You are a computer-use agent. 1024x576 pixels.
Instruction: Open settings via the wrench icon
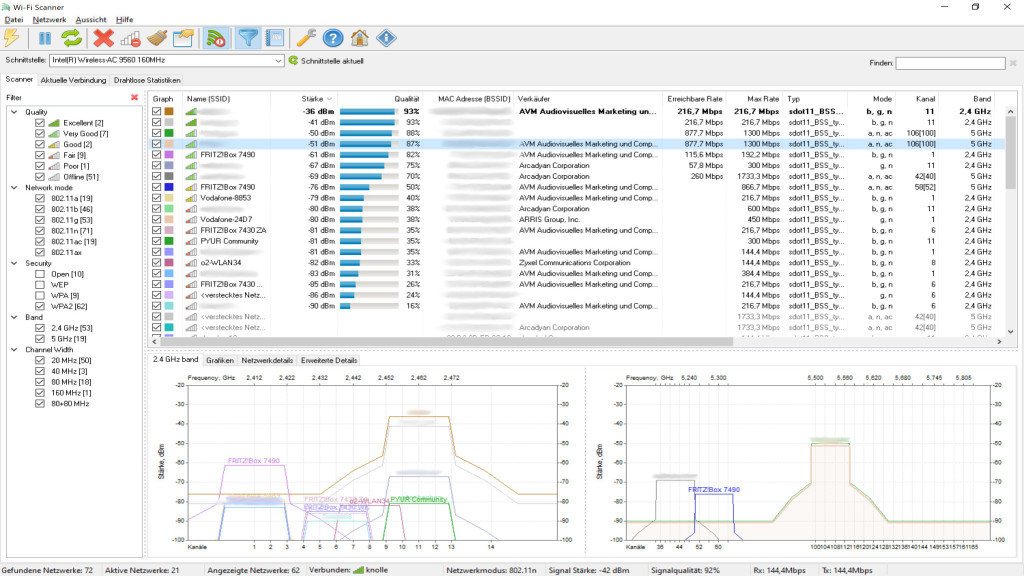click(306, 38)
